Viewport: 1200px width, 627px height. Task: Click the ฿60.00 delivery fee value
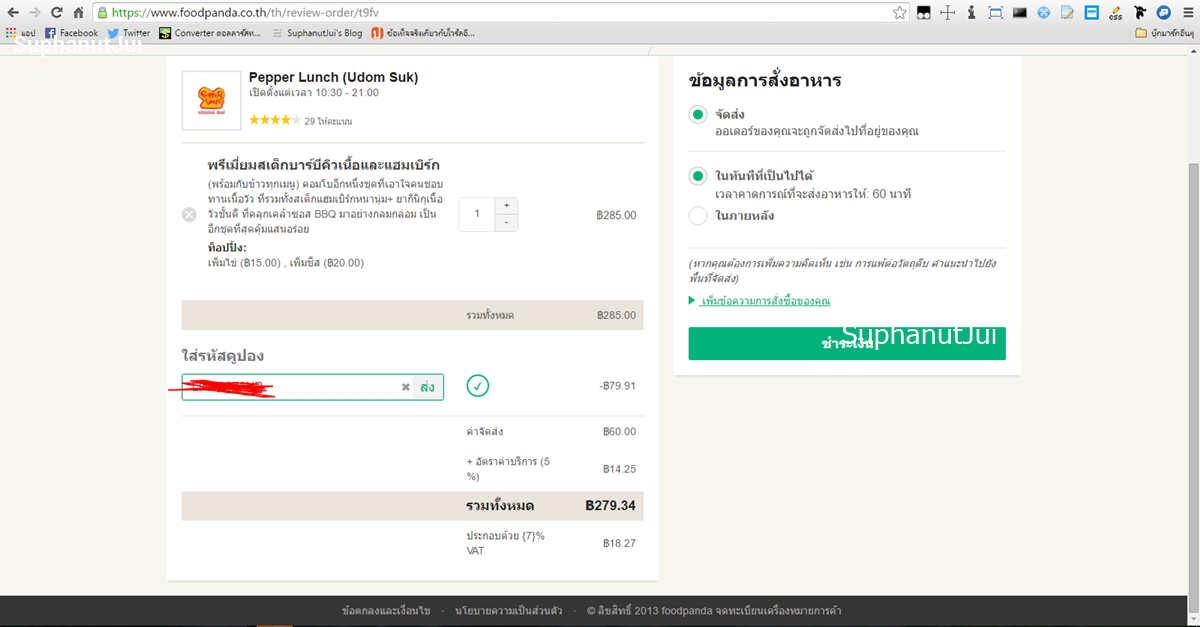pos(619,432)
